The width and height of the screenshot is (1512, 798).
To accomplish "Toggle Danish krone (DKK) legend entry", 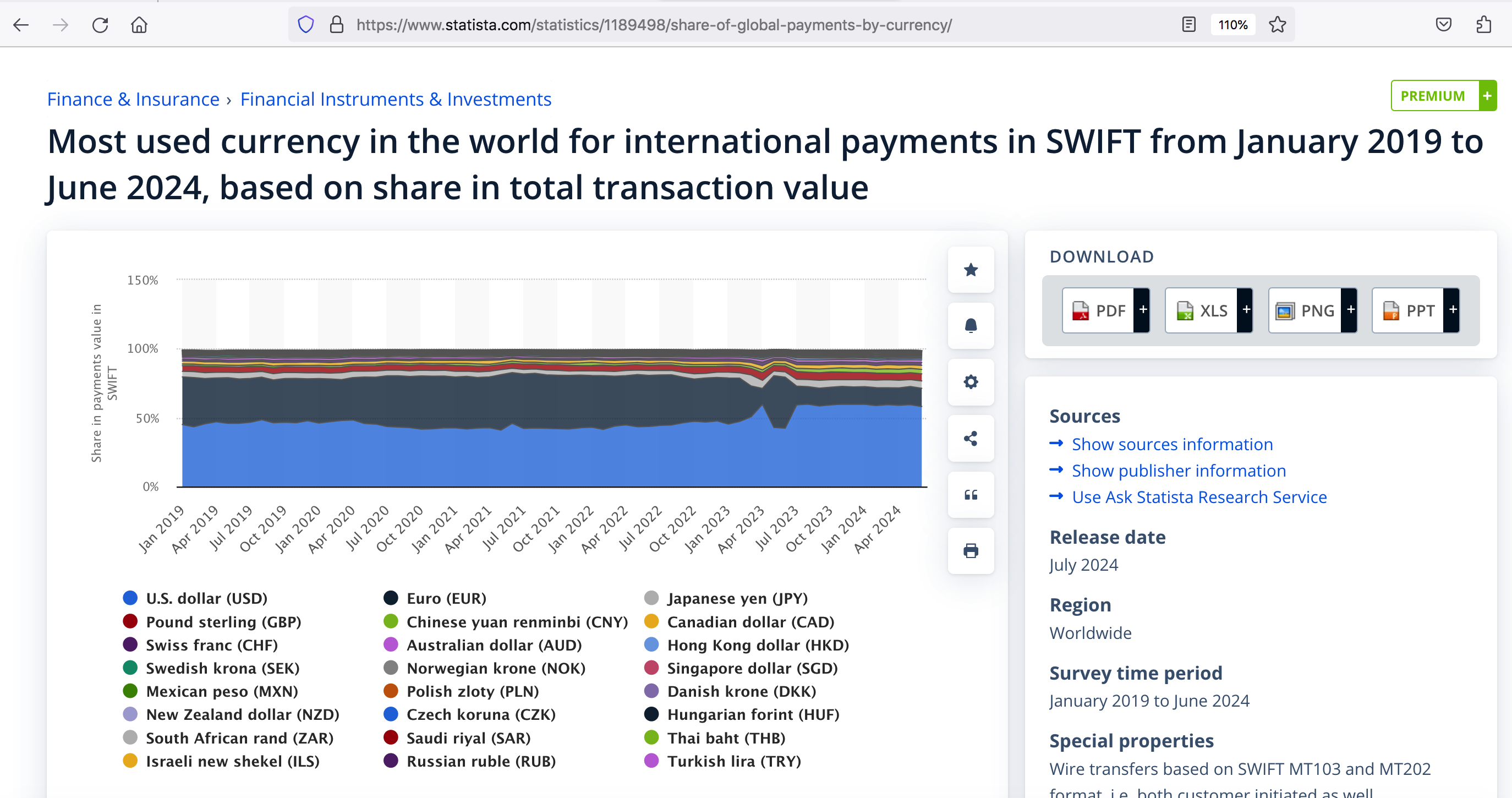I will tap(730, 692).
